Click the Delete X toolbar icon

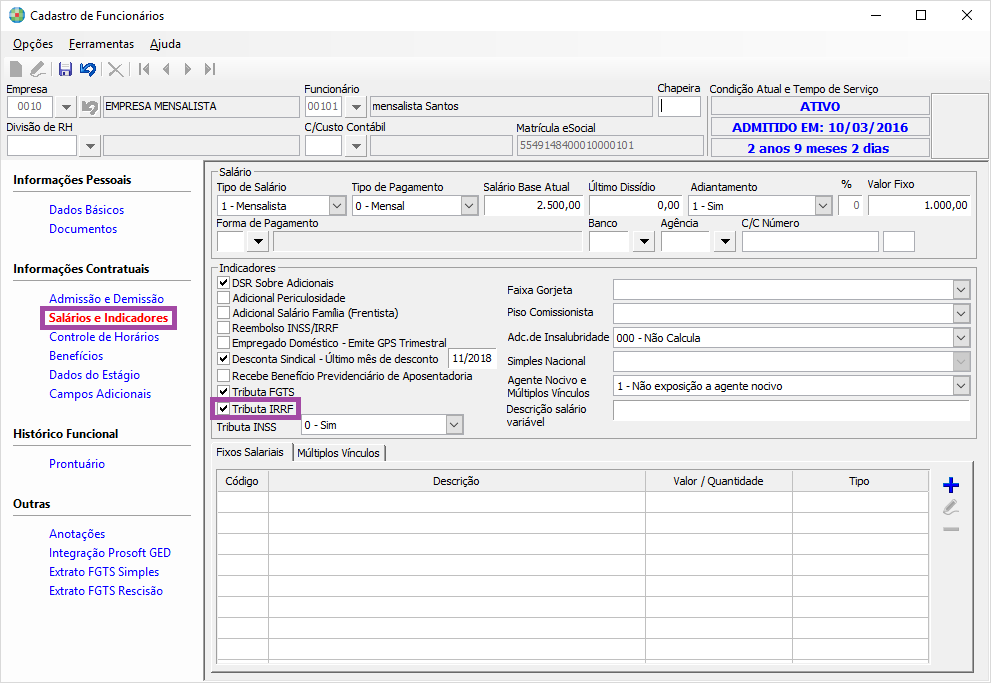point(115,69)
